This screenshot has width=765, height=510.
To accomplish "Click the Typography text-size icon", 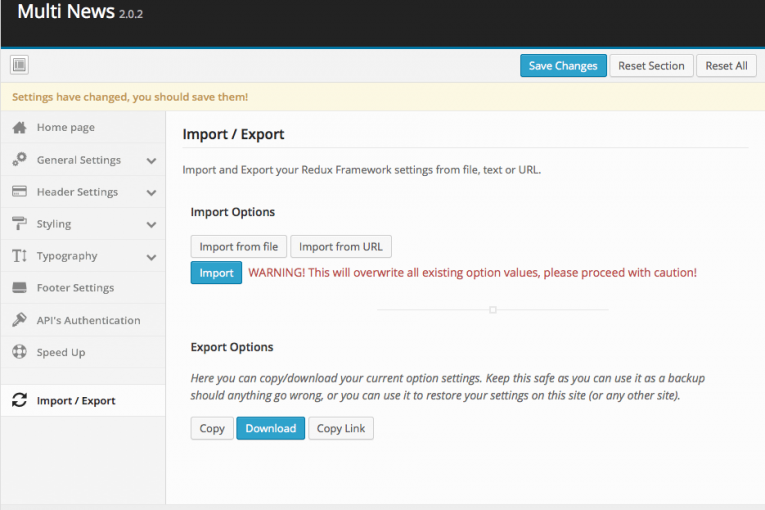I will coord(20,256).
